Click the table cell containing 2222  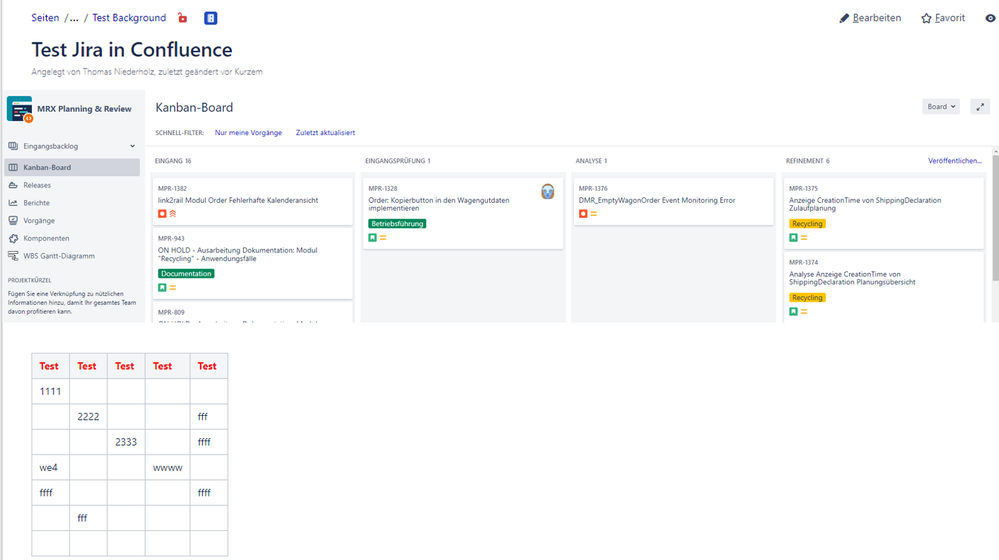click(88, 417)
